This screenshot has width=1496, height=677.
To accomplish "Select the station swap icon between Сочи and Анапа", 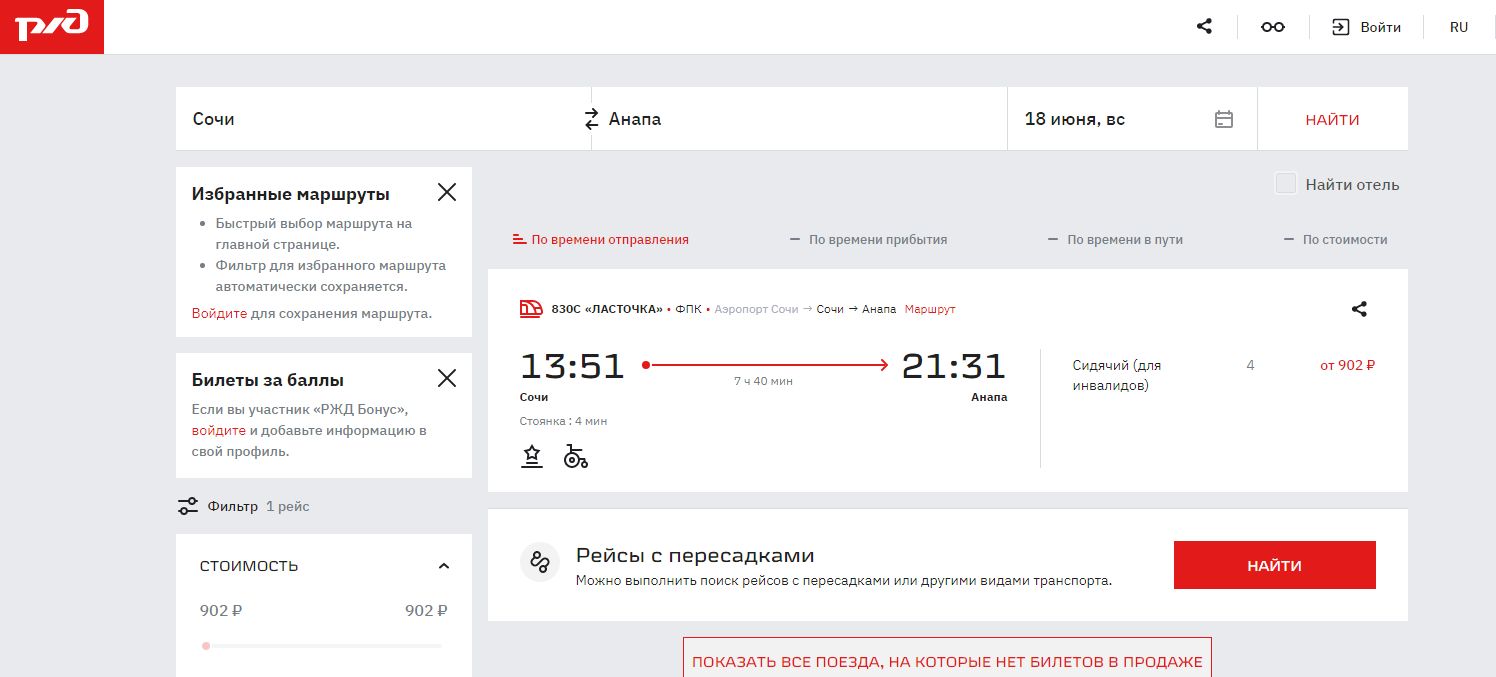I will 591,118.
